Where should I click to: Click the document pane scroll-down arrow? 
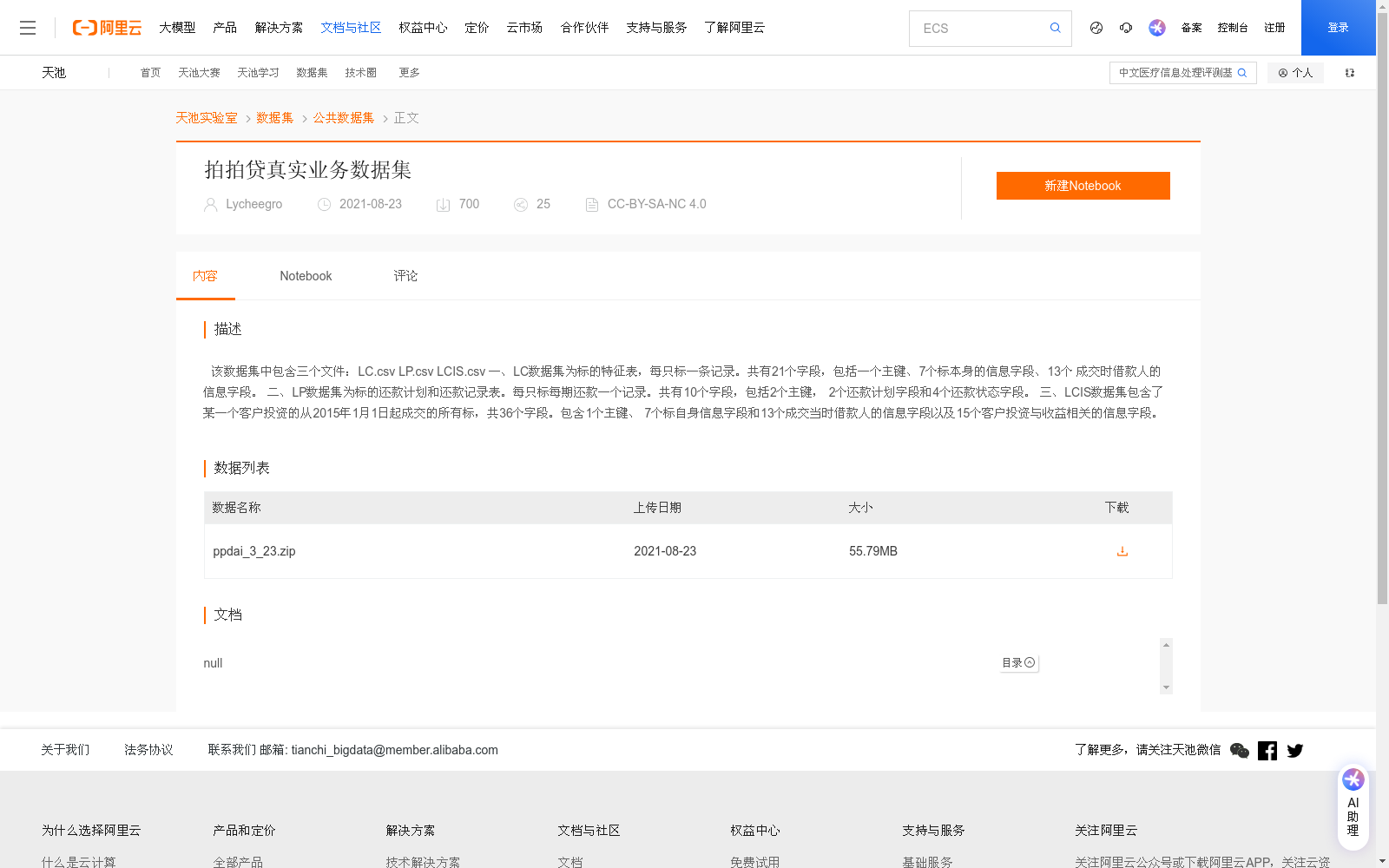(1166, 687)
